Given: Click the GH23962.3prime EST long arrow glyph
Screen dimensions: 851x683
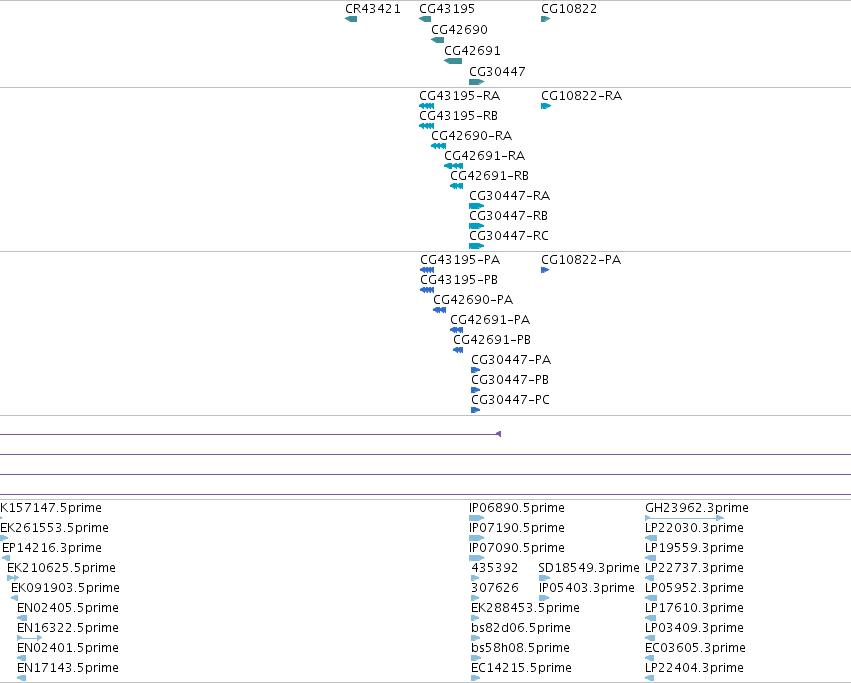Looking at the screenshot, I should tap(684, 518).
